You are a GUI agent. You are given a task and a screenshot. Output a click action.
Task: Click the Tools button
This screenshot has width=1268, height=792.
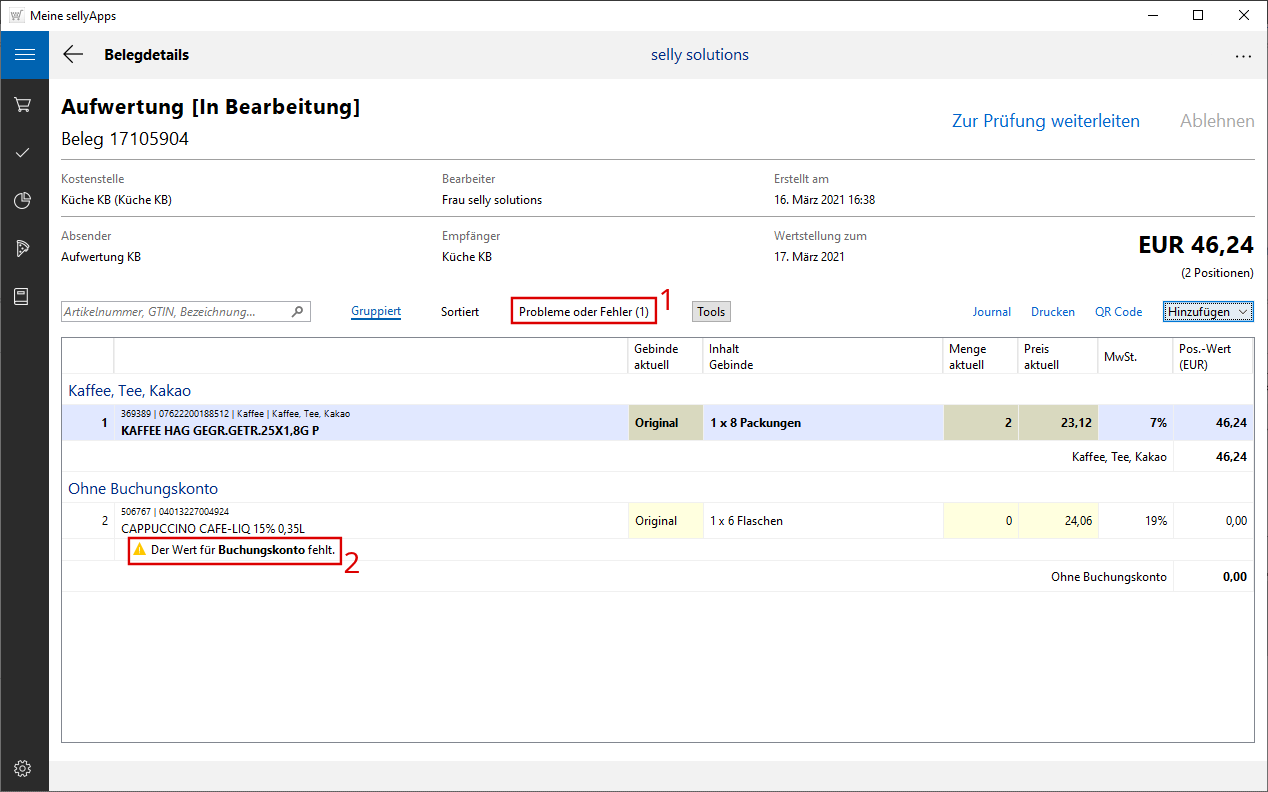pos(711,312)
